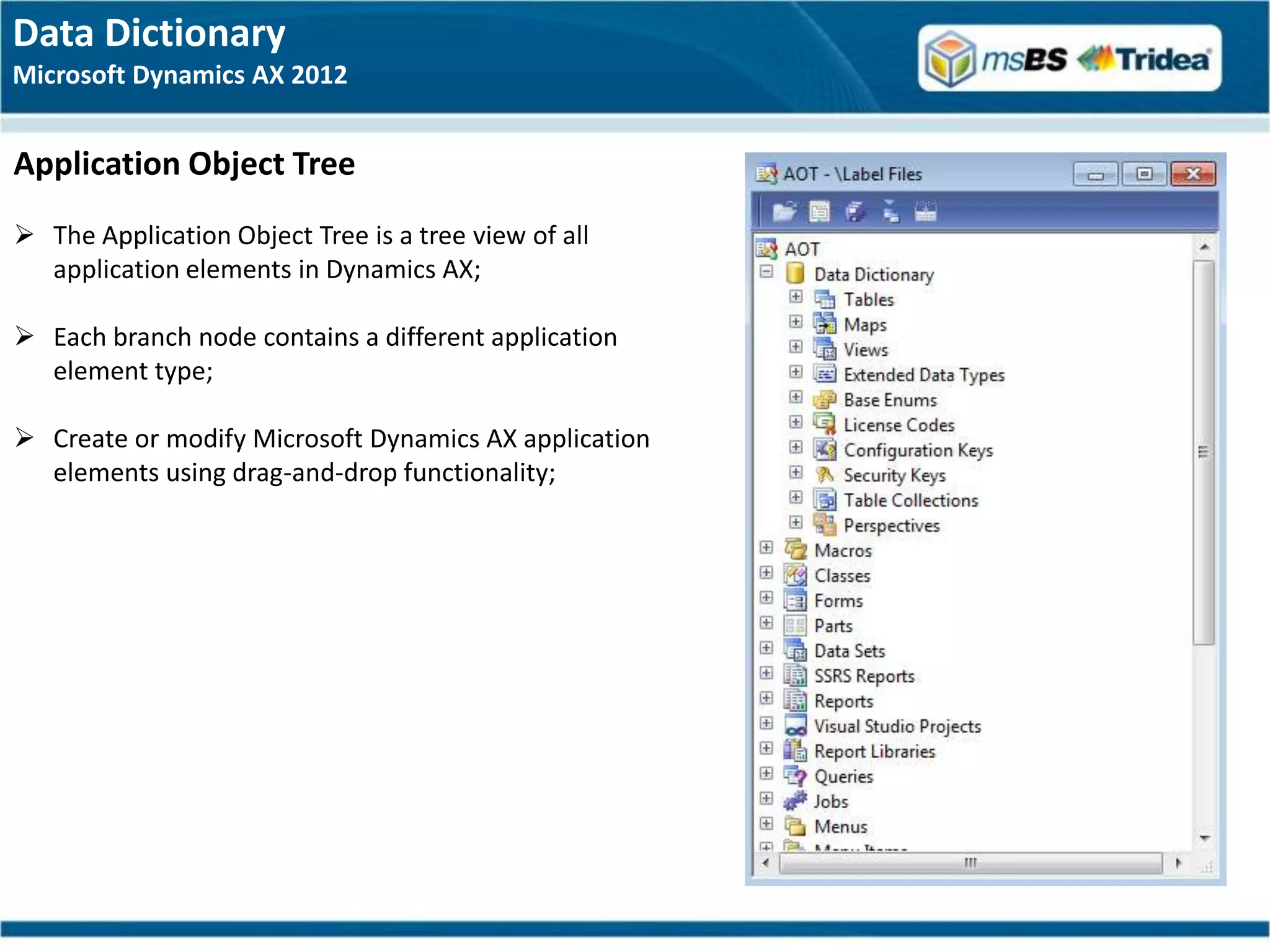Select the Table Collections tree label
This screenshot has width=1270, height=952.
tap(911, 500)
